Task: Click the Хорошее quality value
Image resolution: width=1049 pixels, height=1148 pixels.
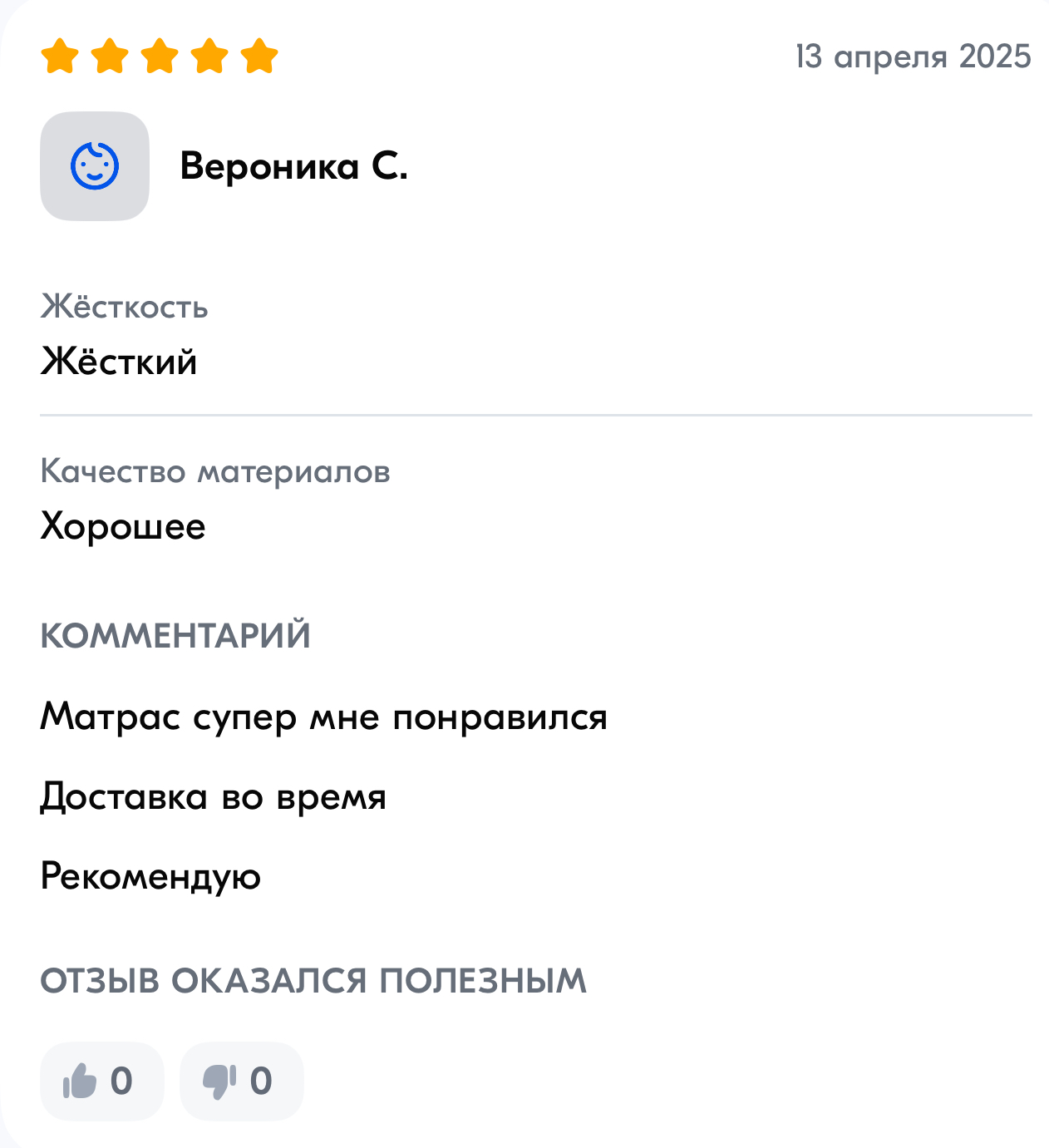Action: point(123,526)
